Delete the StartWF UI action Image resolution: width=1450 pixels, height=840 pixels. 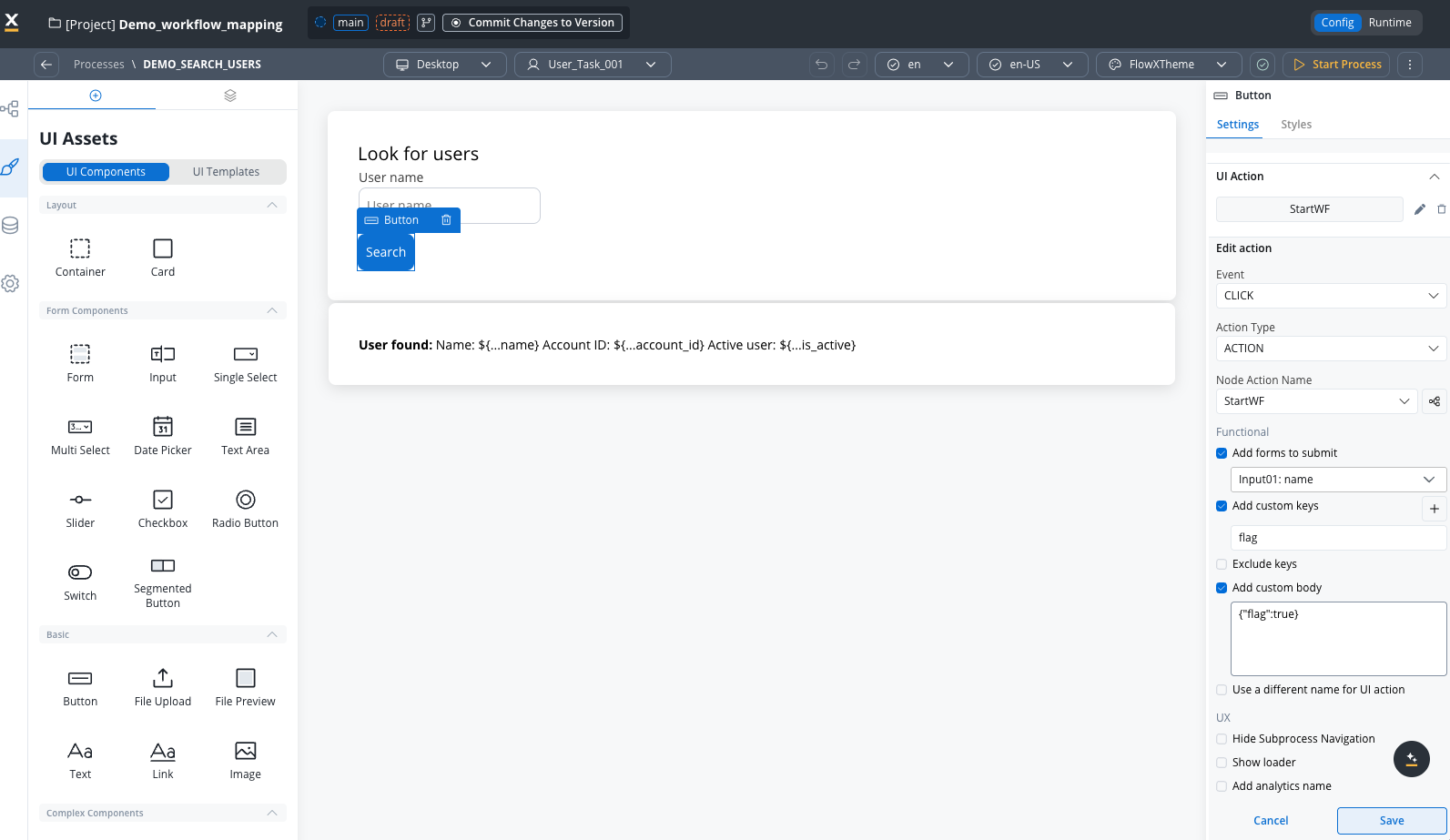1442,209
